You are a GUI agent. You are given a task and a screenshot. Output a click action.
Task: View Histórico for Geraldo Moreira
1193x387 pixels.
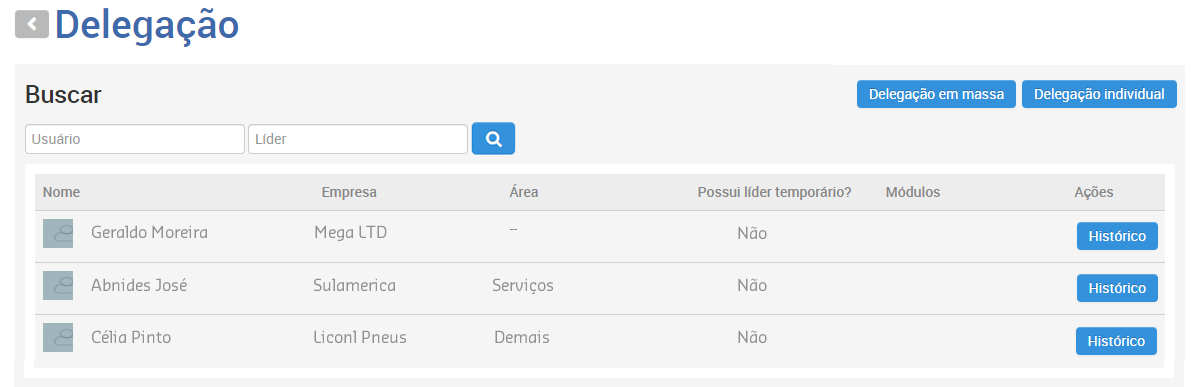(x=1117, y=236)
